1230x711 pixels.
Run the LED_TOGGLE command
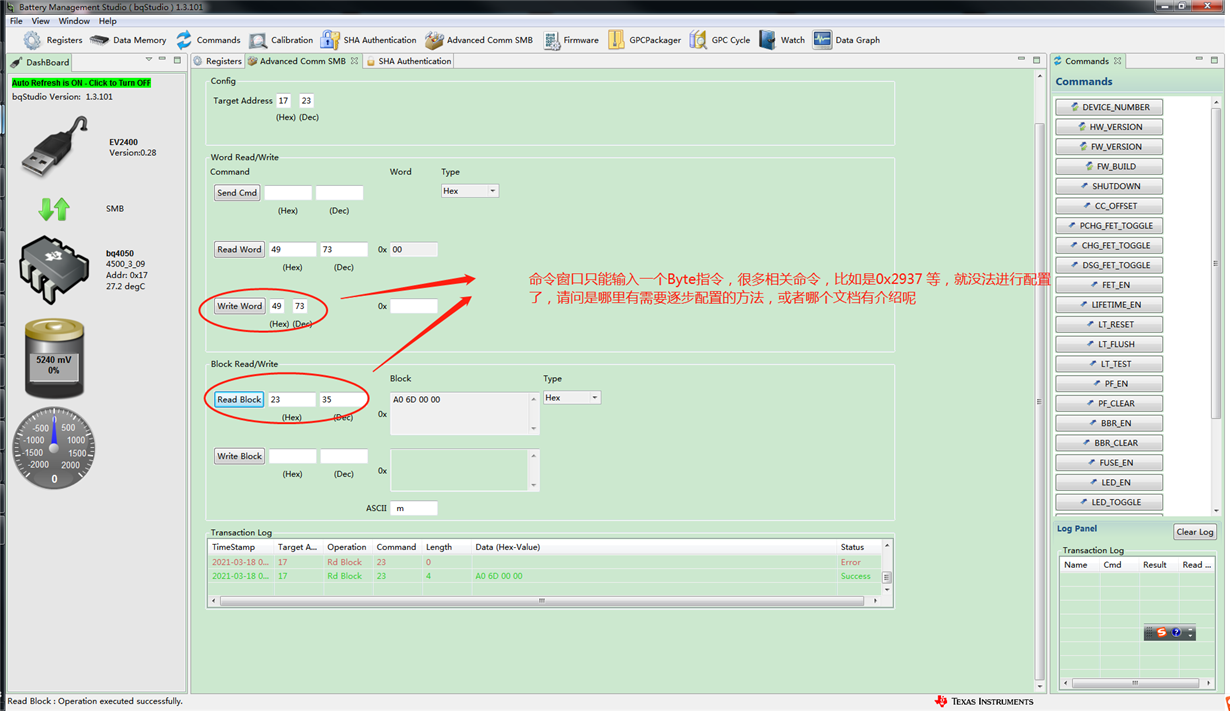[x=1109, y=502]
